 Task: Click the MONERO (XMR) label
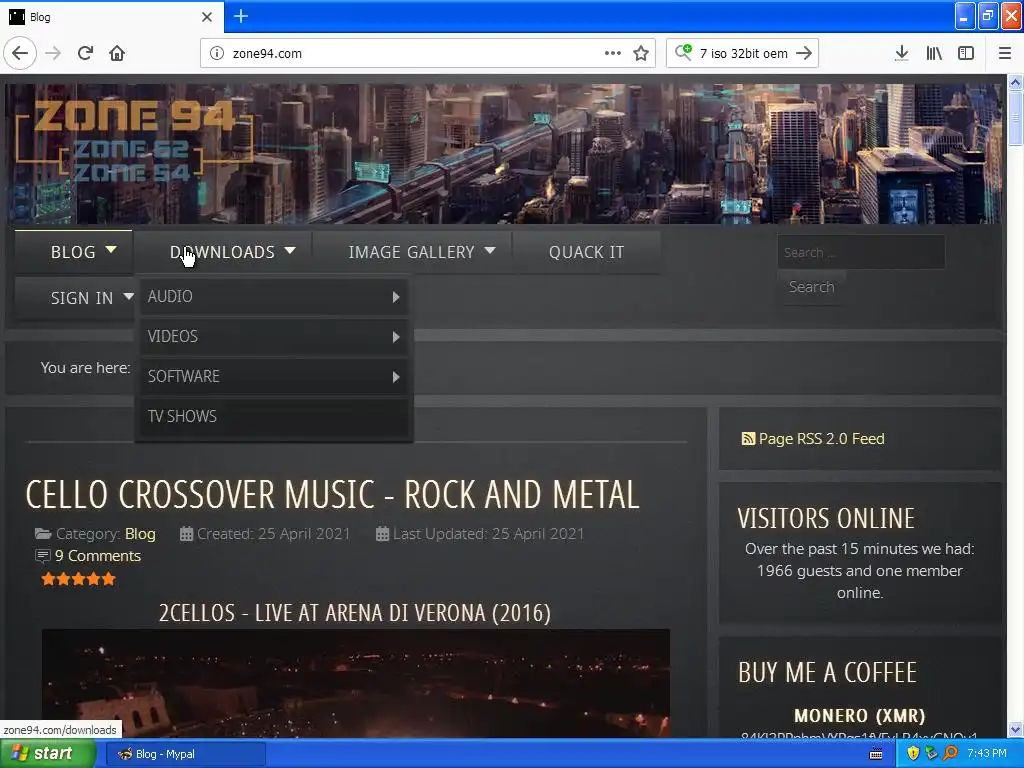click(859, 716)
